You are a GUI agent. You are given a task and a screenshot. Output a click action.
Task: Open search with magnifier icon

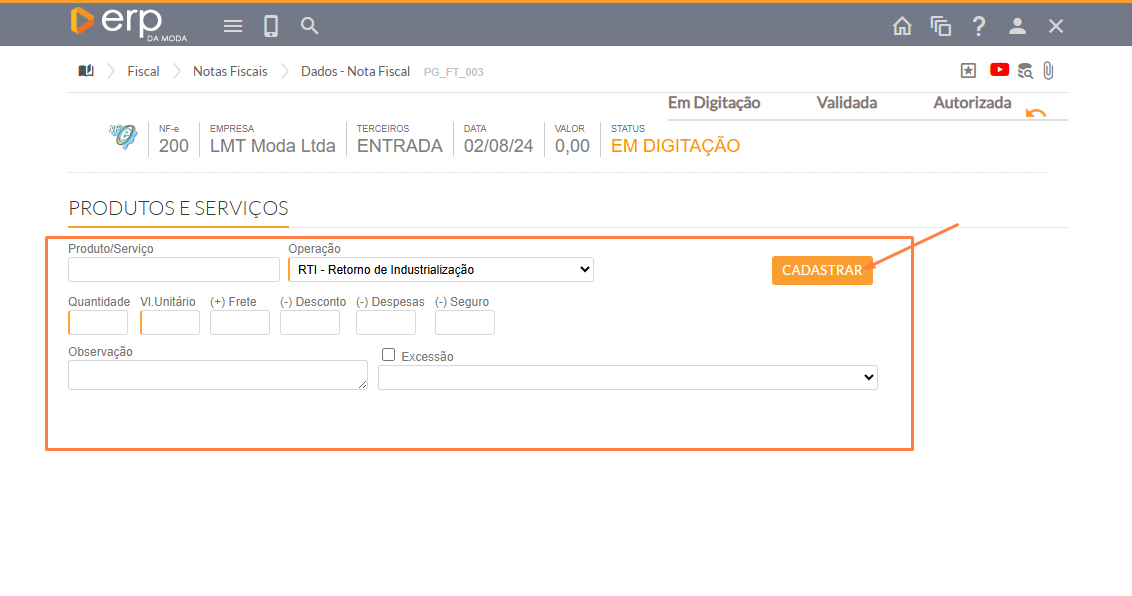pos(310,26)
